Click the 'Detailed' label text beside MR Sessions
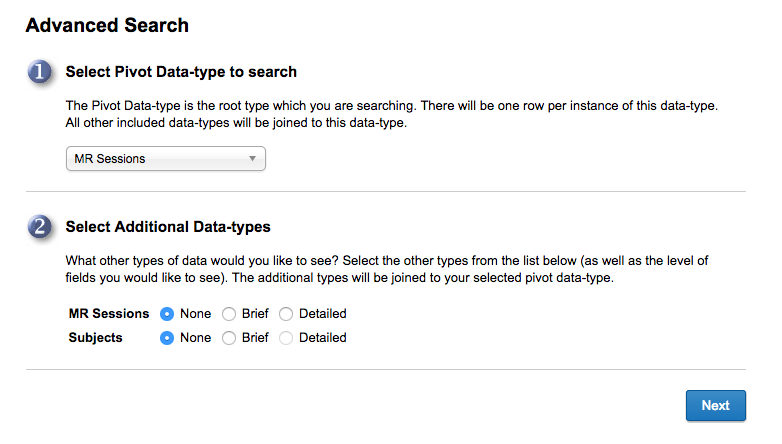This screenshot has width=782, height=444. point(322,314)
